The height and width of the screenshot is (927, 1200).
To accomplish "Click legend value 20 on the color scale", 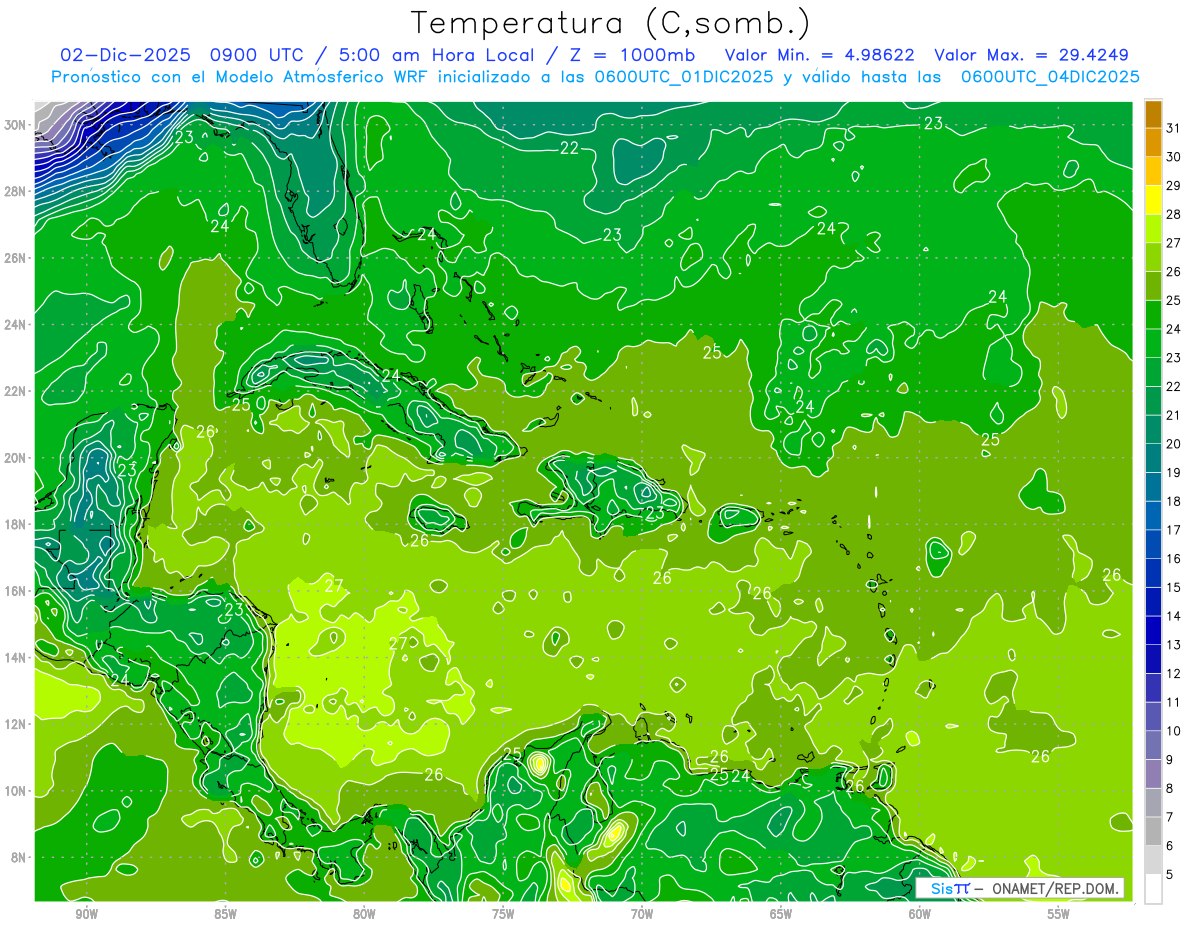I will tap(1174, 444).
